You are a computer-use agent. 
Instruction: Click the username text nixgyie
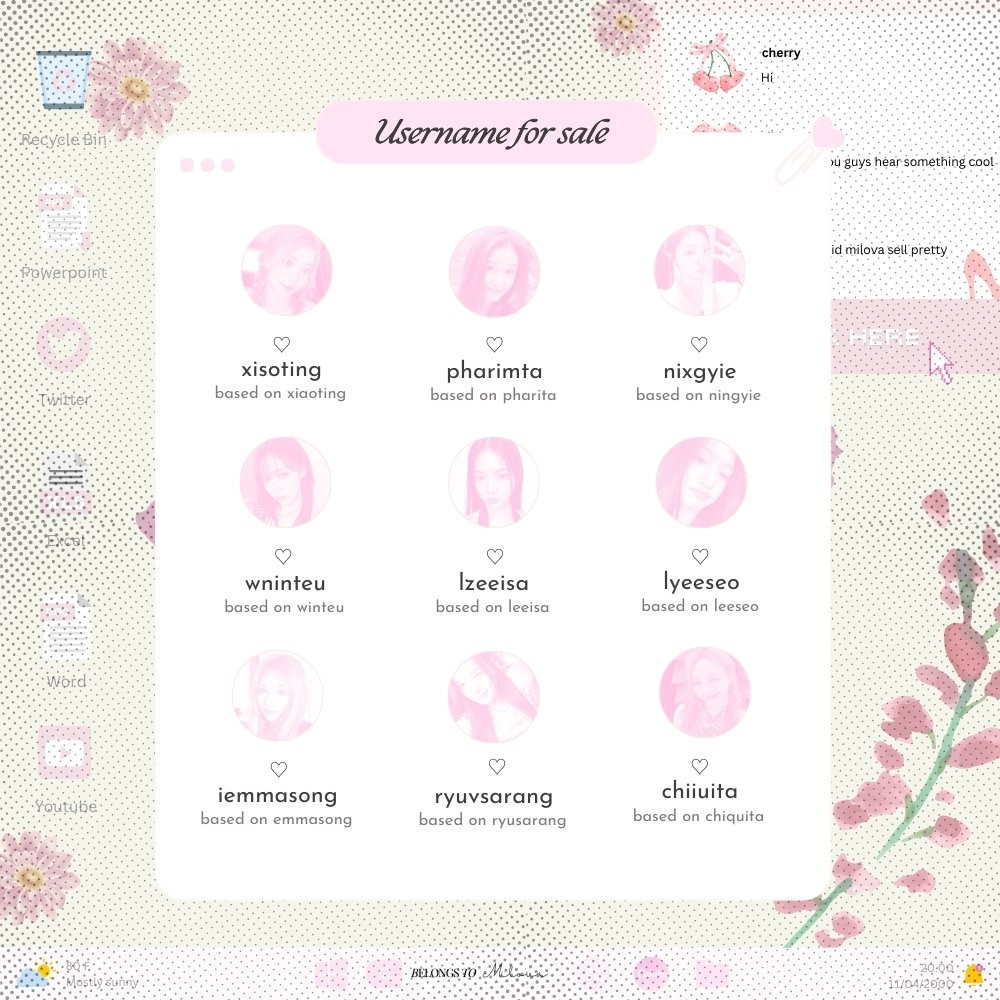pos(700,371)
